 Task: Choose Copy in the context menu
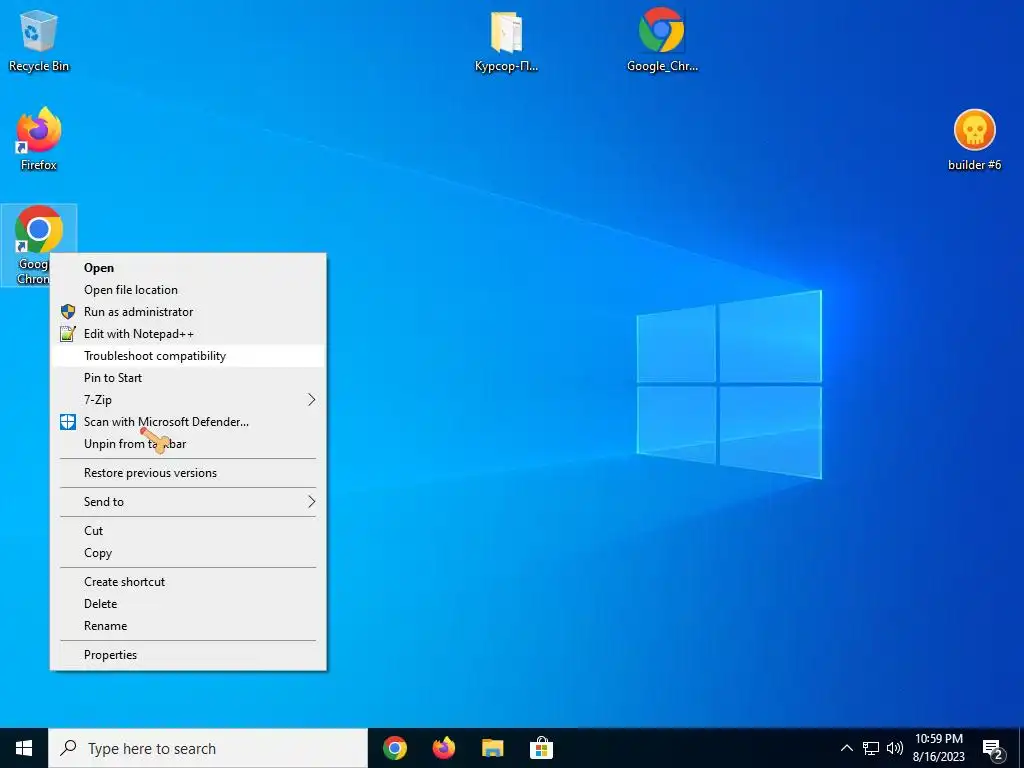(188, 553)
